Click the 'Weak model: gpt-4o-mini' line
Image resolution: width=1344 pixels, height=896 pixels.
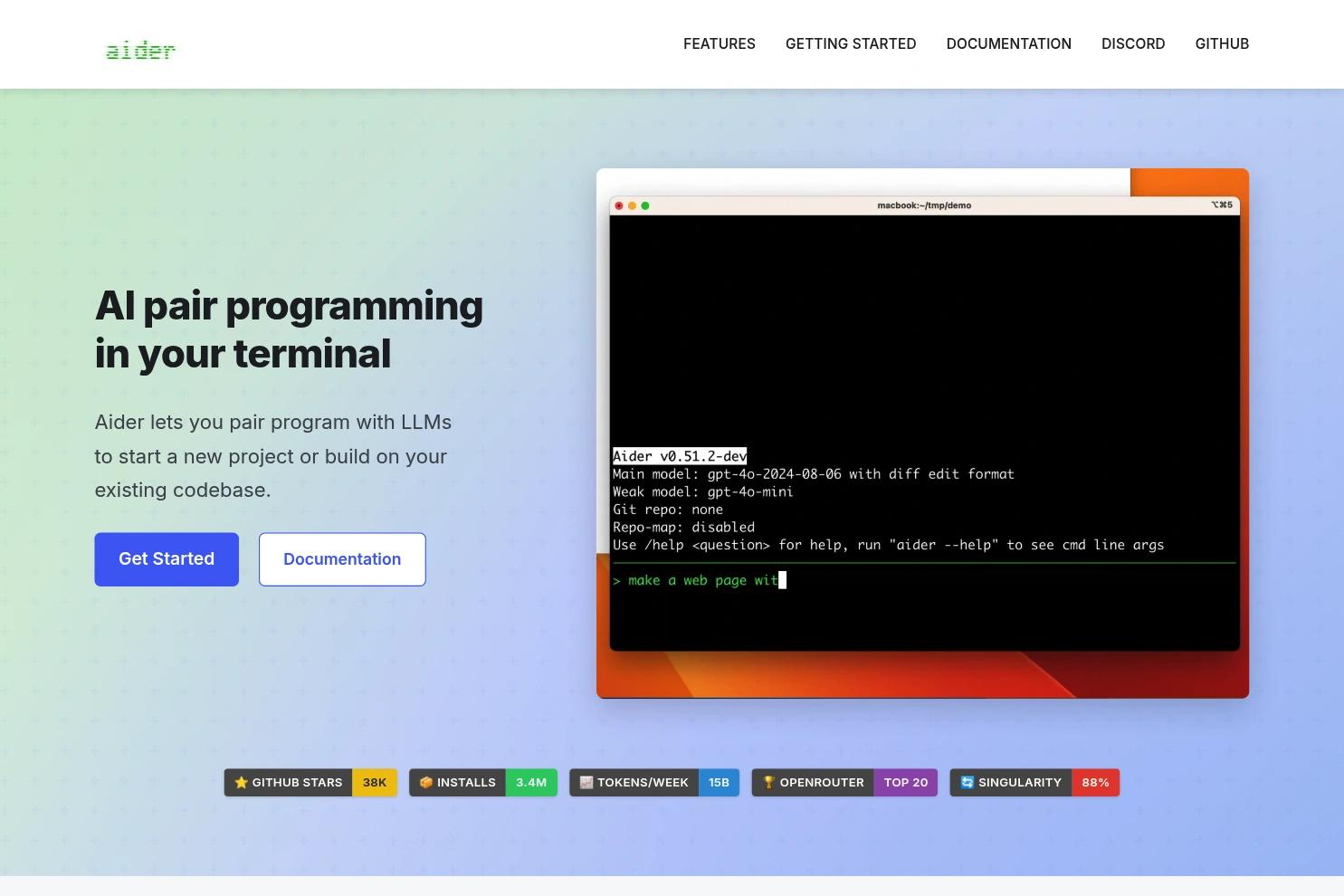click(x=703, y=491)
